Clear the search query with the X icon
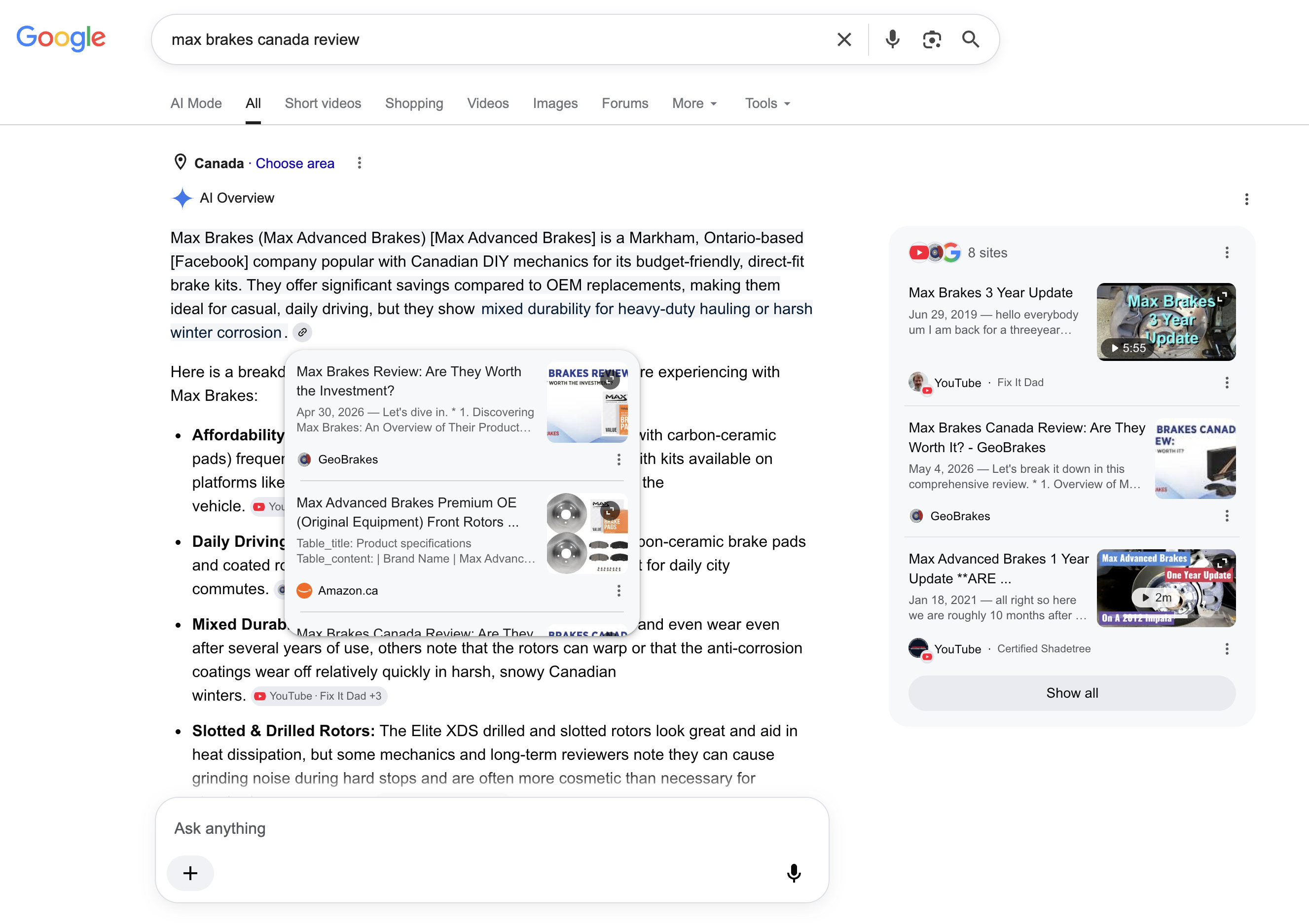This screenshot has height=924, width=1309. point(844,39)
